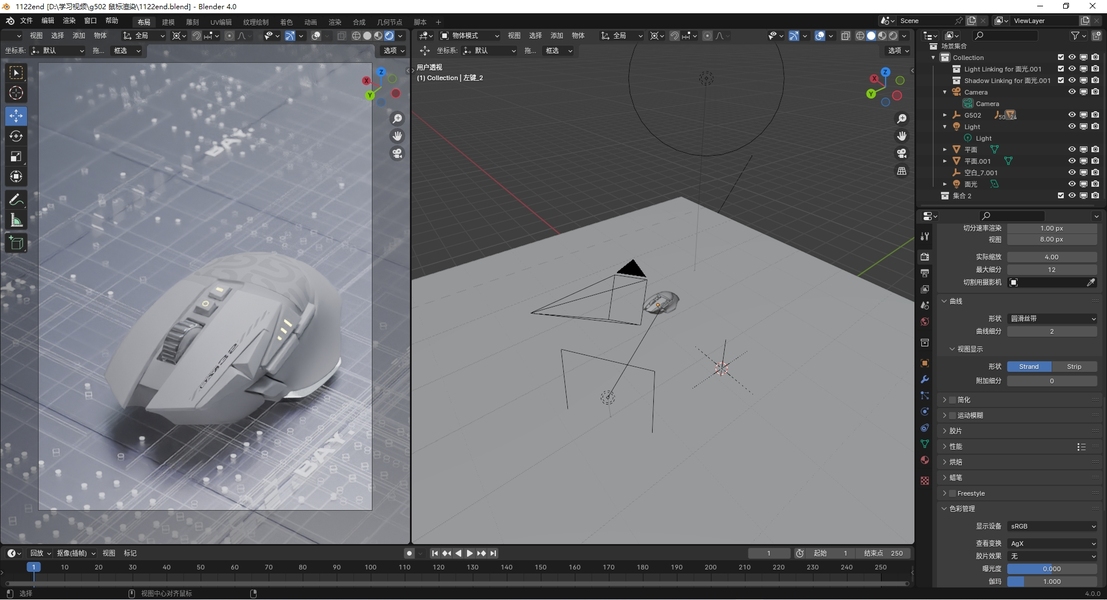Screen dimensions: 1107x600
Task: Activate the Rotate tool
Action: click(x=16, y=136)
